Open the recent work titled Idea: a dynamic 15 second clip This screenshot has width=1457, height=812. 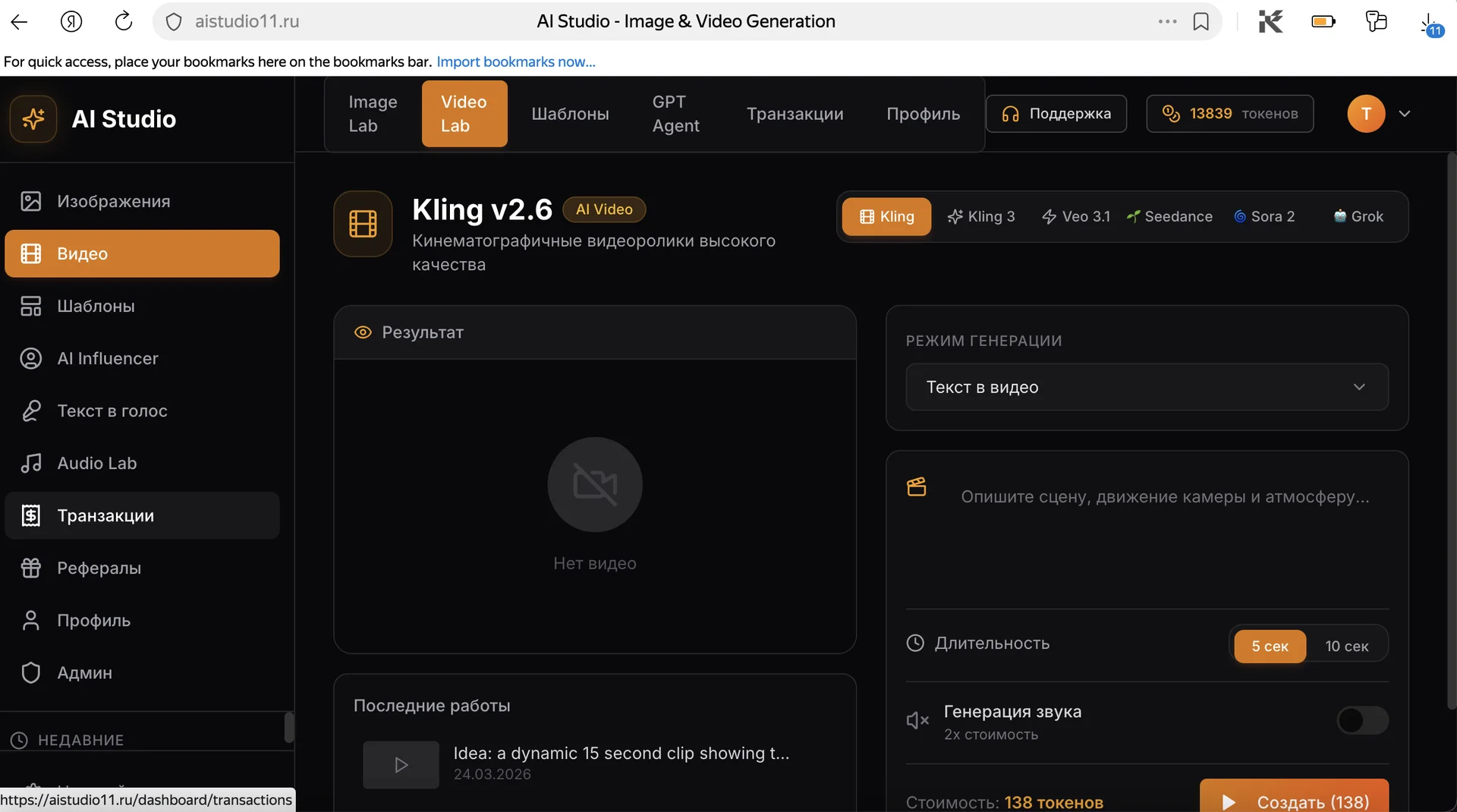click(x=622, y=753)
